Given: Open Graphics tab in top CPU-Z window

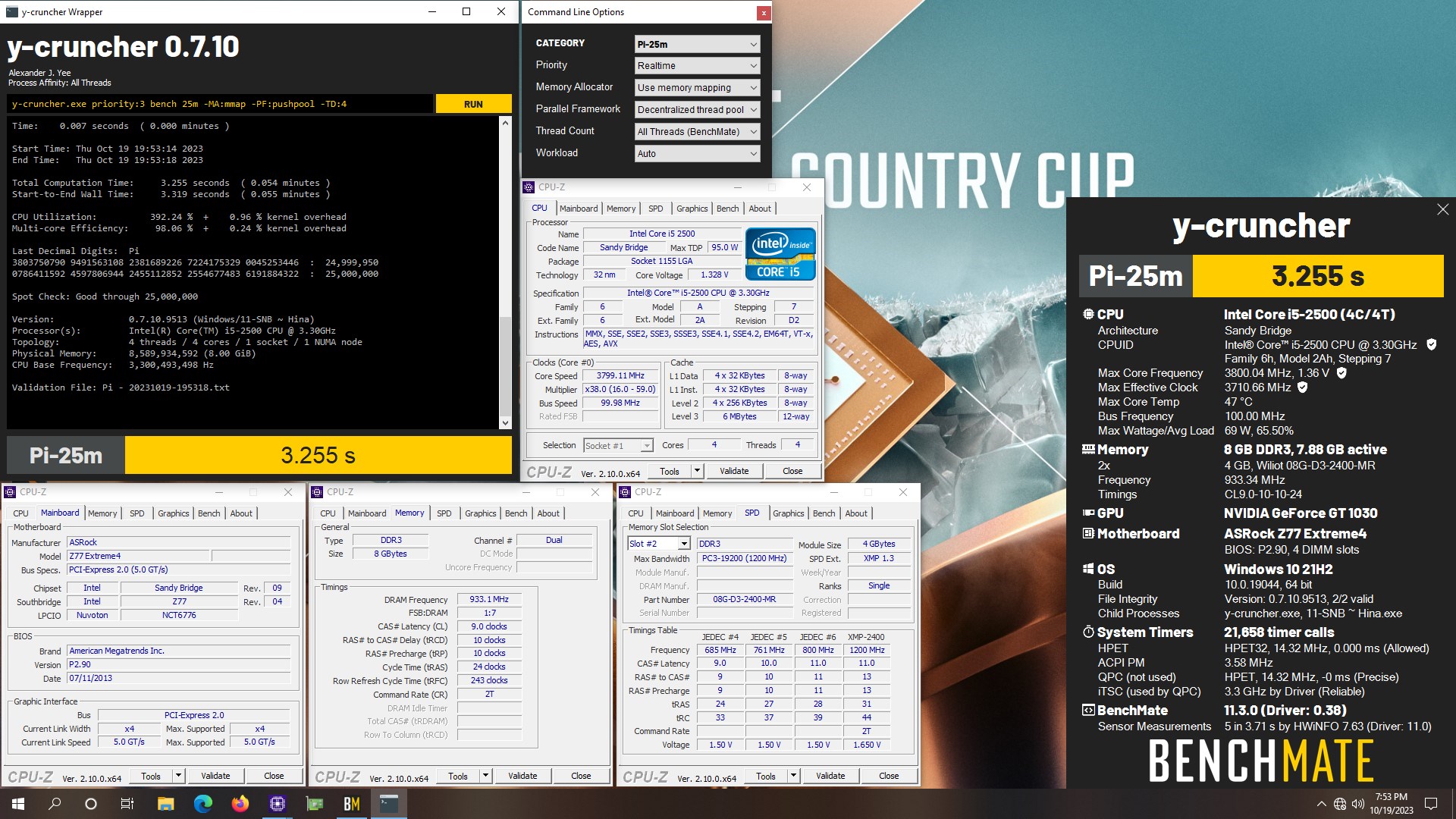Looking at the screenshot, I should pos(692,209).
